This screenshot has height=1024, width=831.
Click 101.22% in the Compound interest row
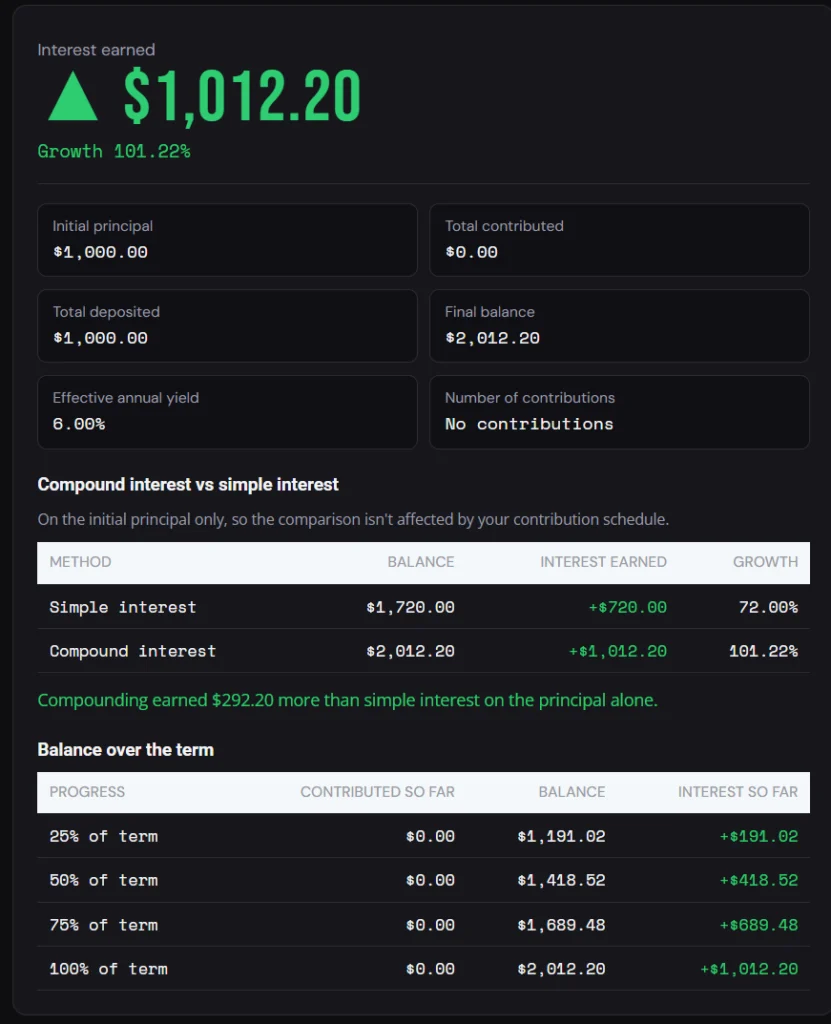763,652
